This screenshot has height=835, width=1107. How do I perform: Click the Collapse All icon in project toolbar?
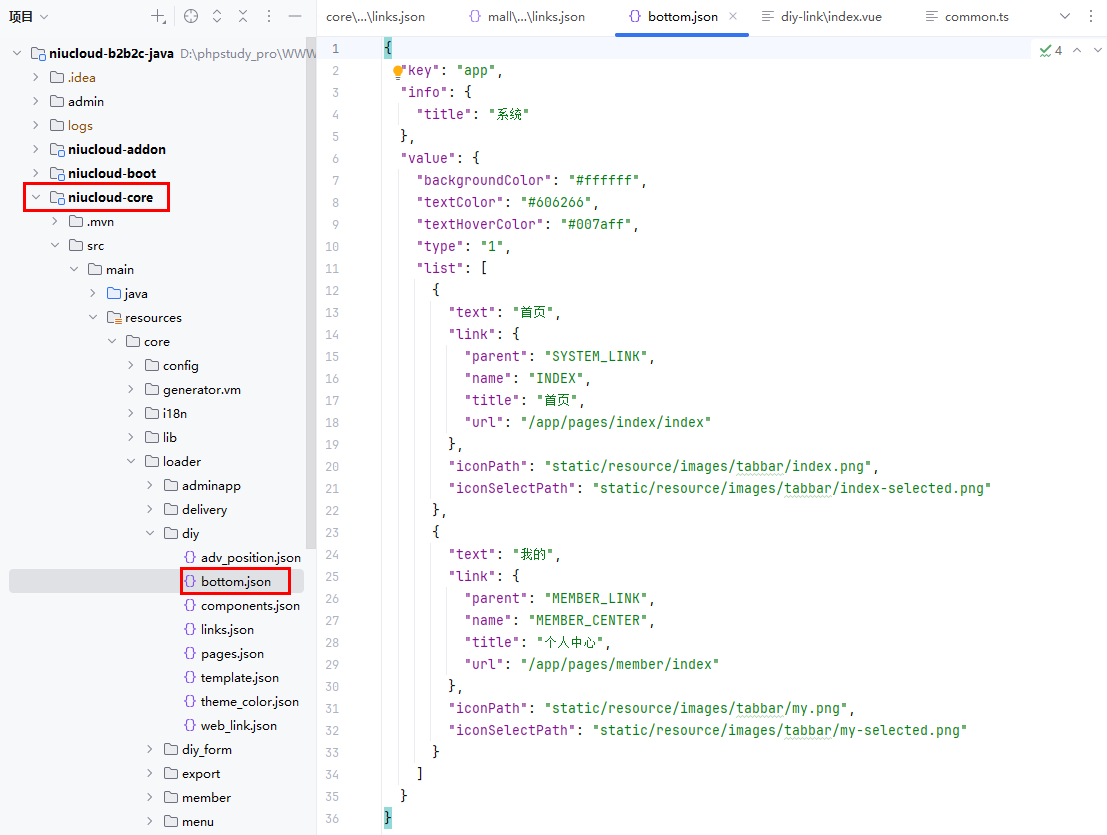point(243,16)
